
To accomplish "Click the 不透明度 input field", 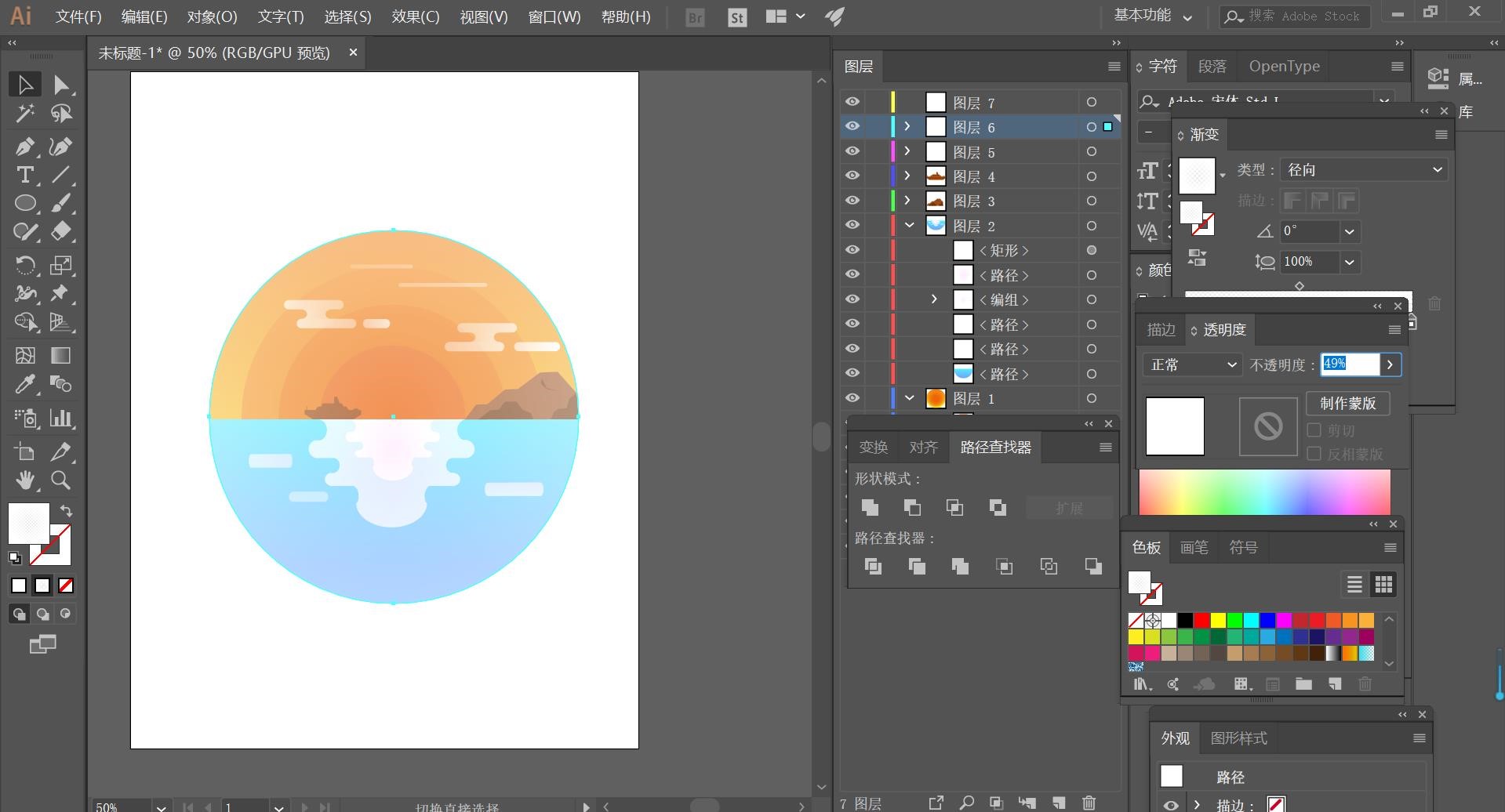I will point(1349,364).
